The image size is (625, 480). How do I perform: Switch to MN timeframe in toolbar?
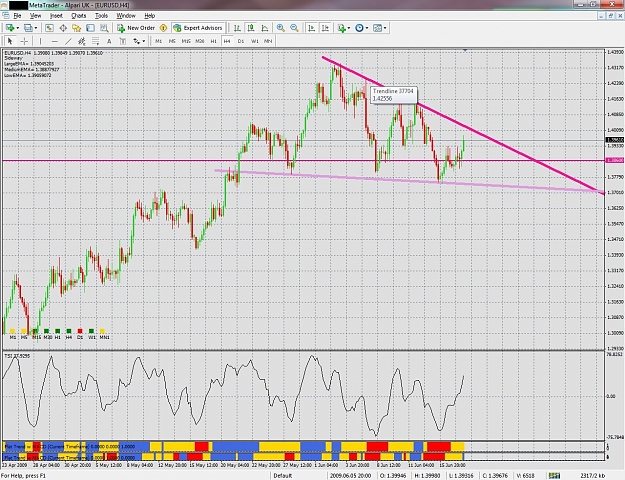268,41
